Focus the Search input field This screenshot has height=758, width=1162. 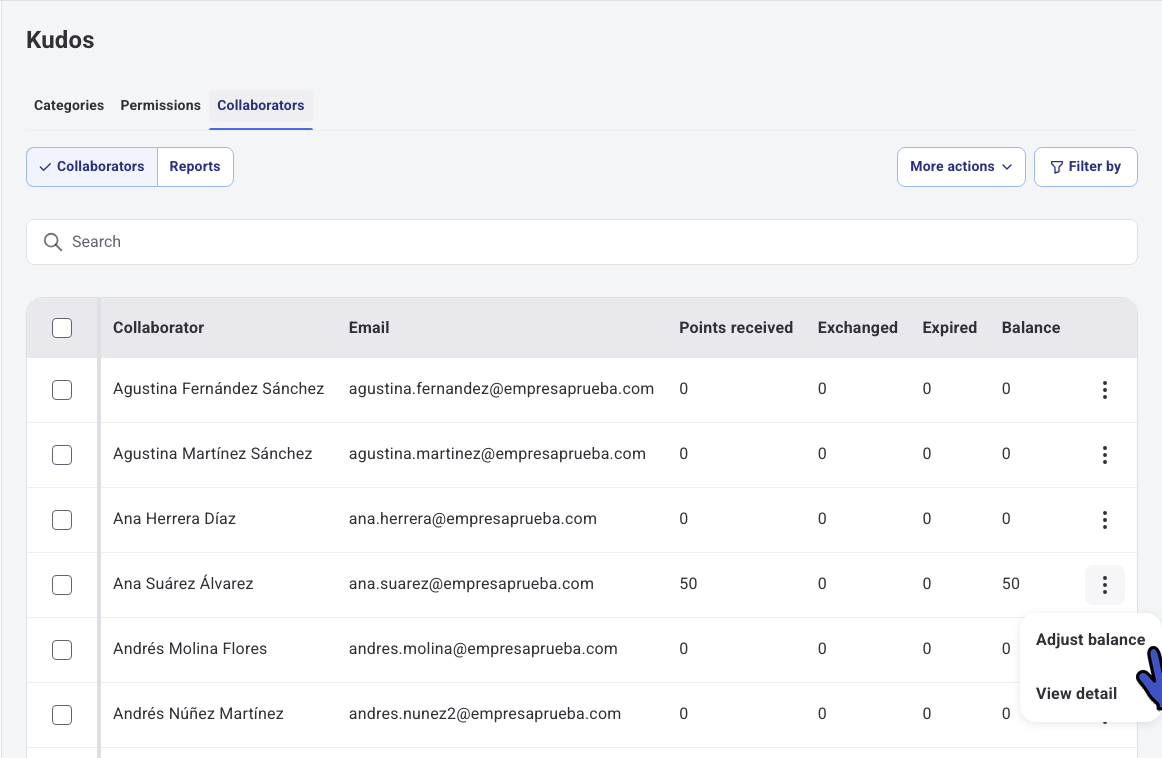pos(582,242)
